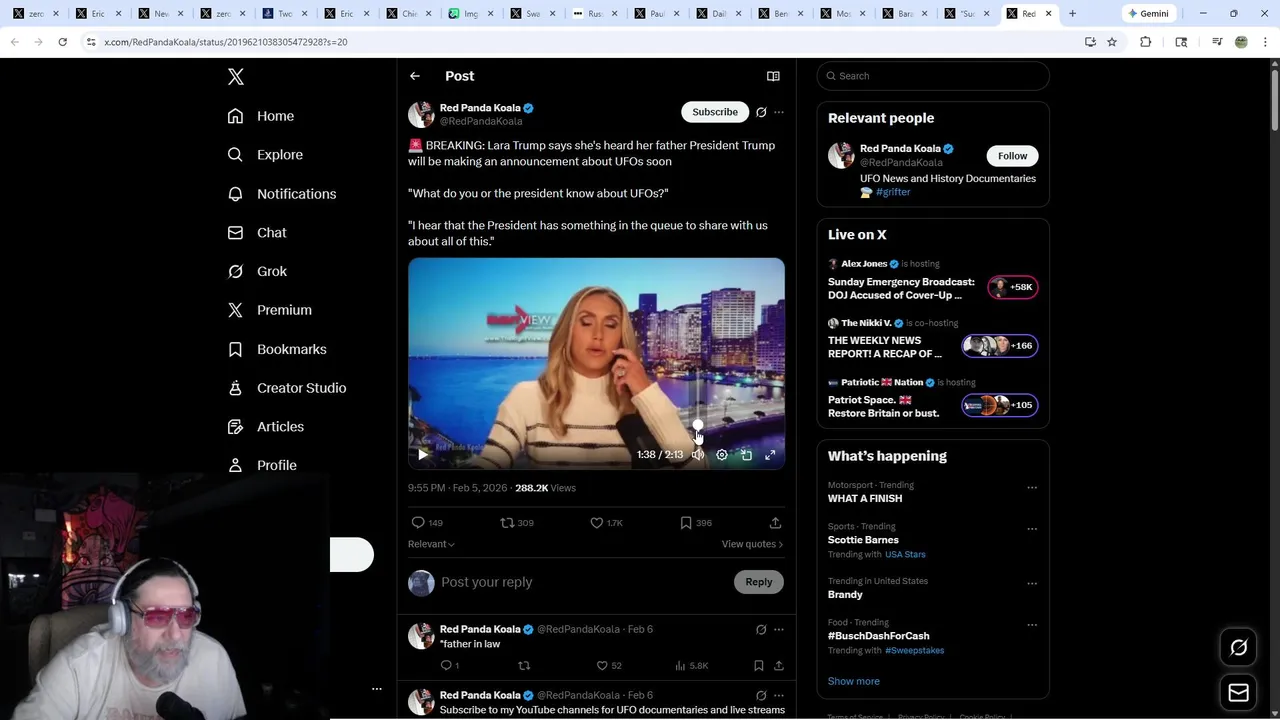Open View quotes link

coord(752,544)
